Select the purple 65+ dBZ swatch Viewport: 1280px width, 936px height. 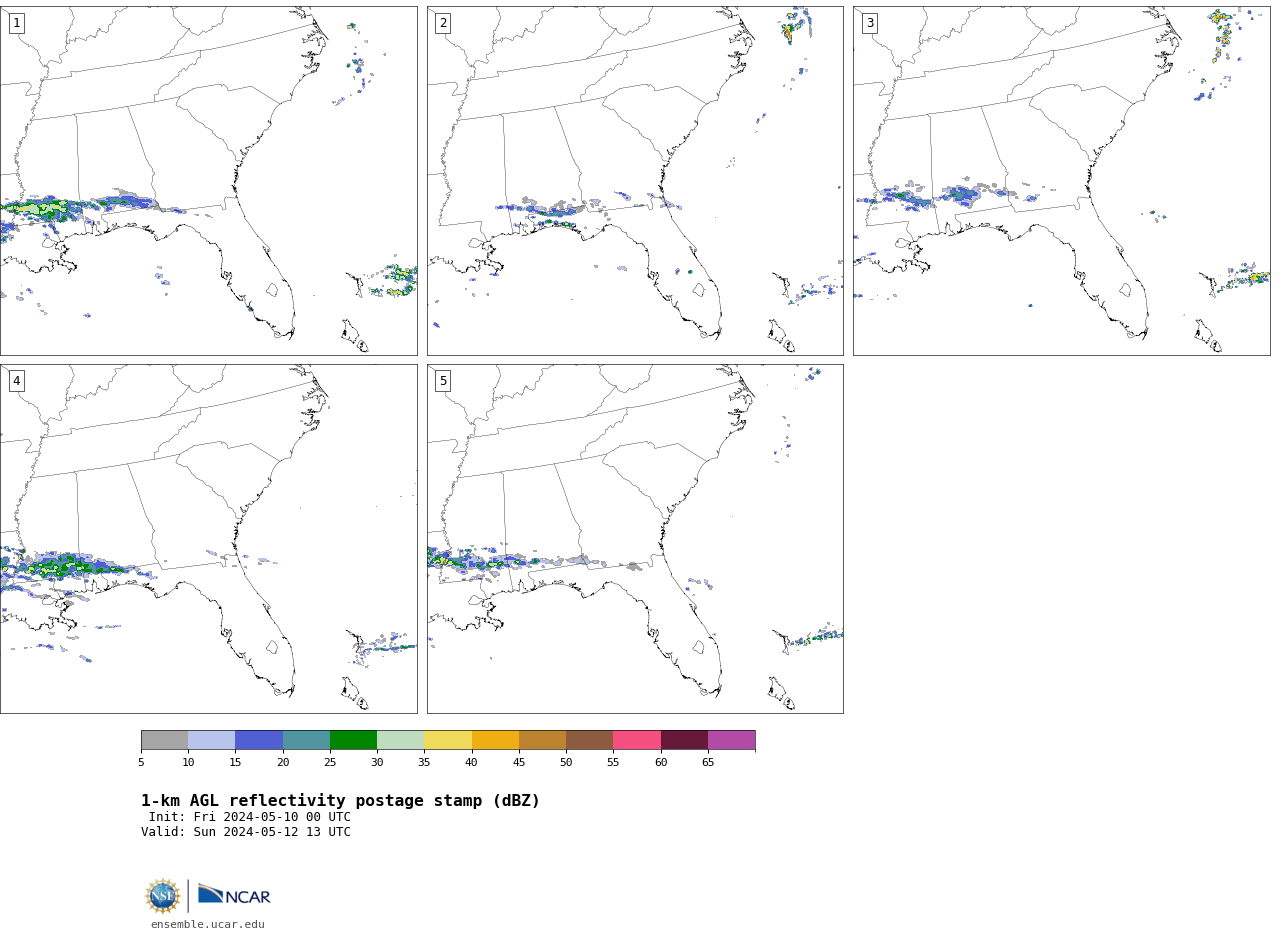[731, 740]
